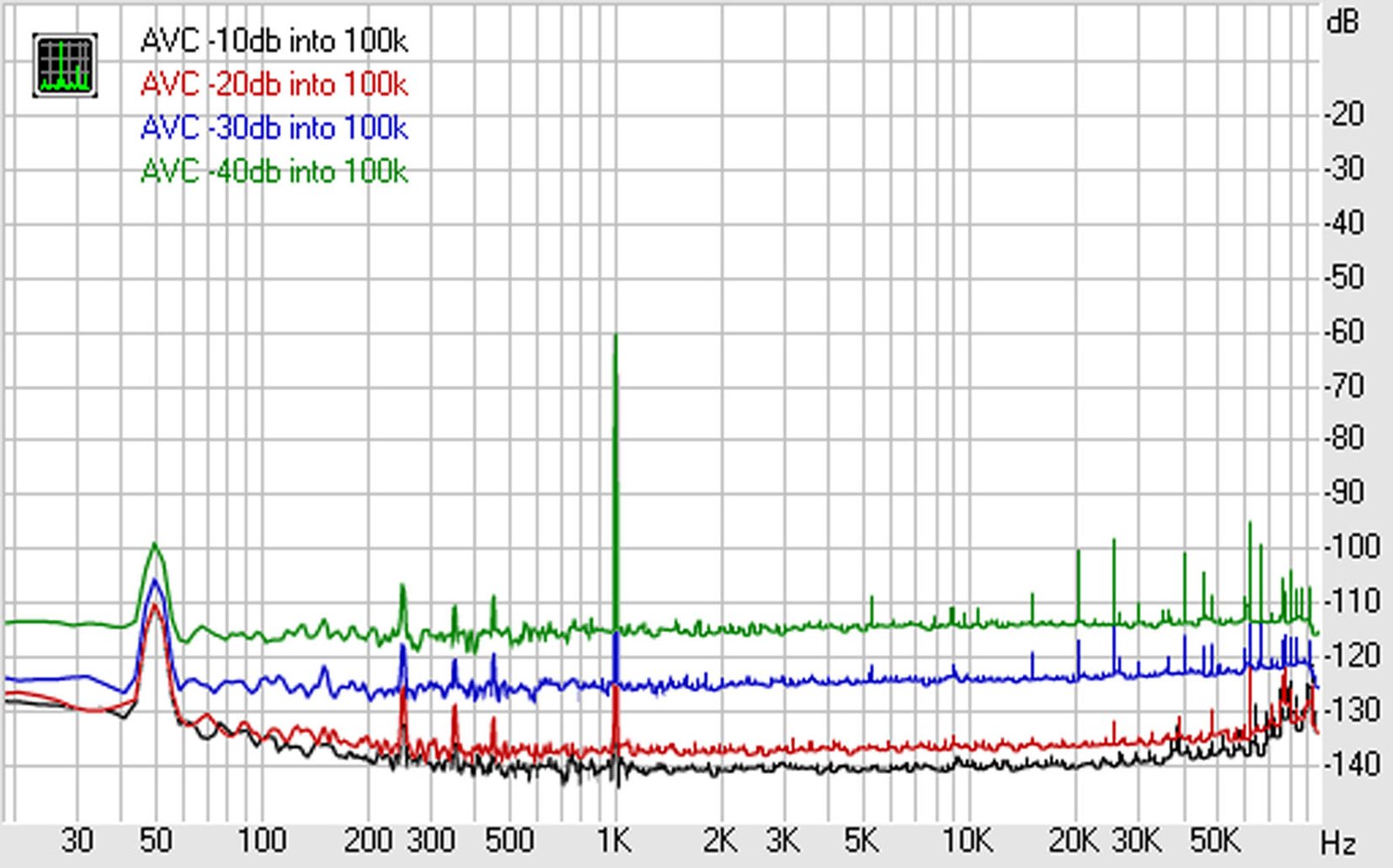Click the 20K frequency axis label
Screen dimensions: 1393x868
tap(1073, 841)
